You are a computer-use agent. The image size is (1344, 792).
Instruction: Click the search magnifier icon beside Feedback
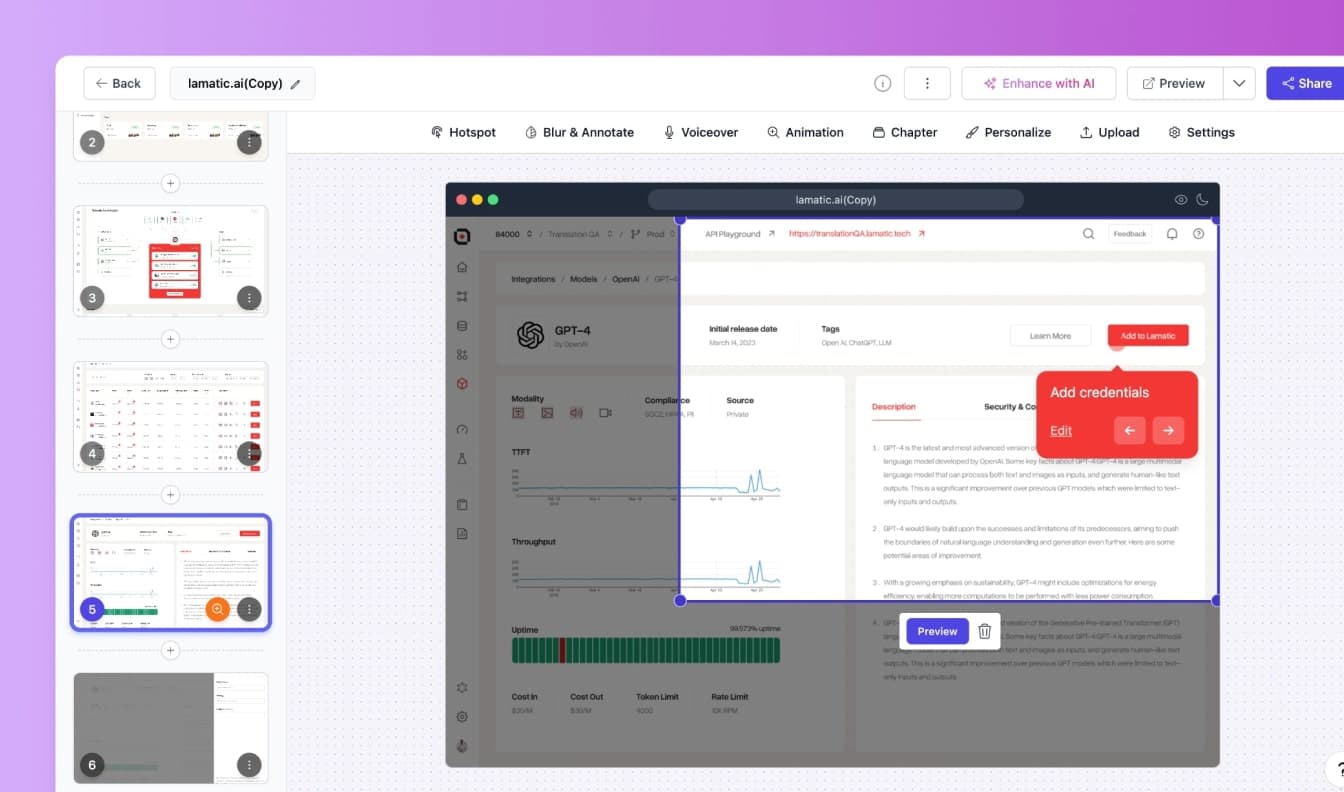tap(1088, 234)
